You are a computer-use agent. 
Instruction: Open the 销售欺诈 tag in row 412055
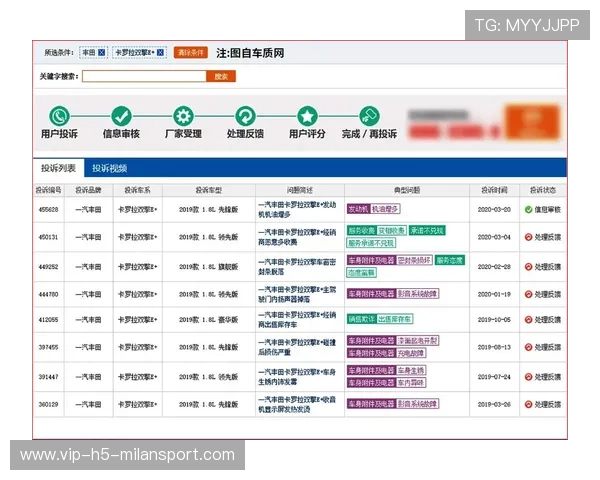tap(361, 319)
